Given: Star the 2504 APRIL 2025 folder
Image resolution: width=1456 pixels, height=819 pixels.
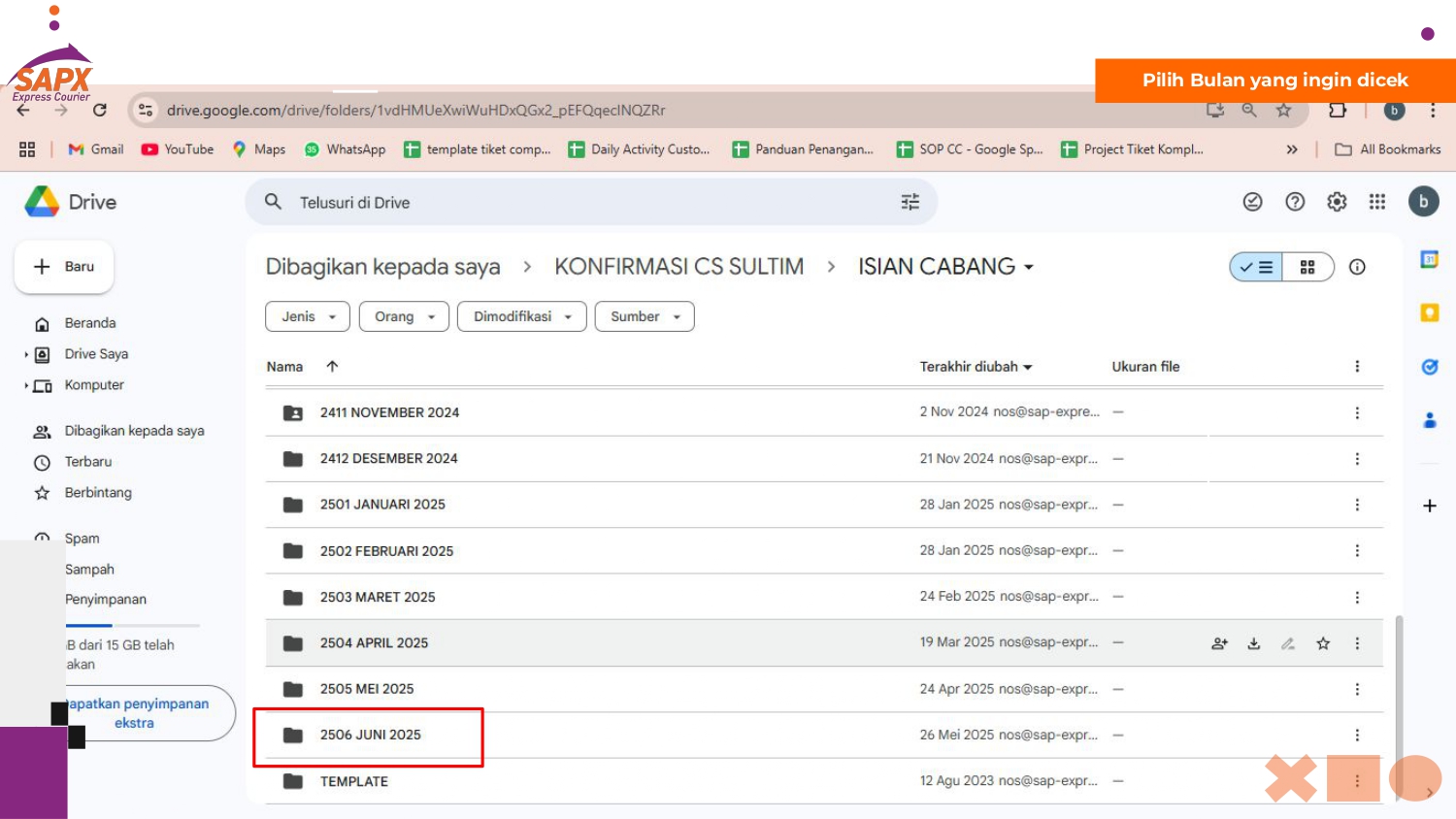Looking at the screenshot, I should tap(1323, 643).
